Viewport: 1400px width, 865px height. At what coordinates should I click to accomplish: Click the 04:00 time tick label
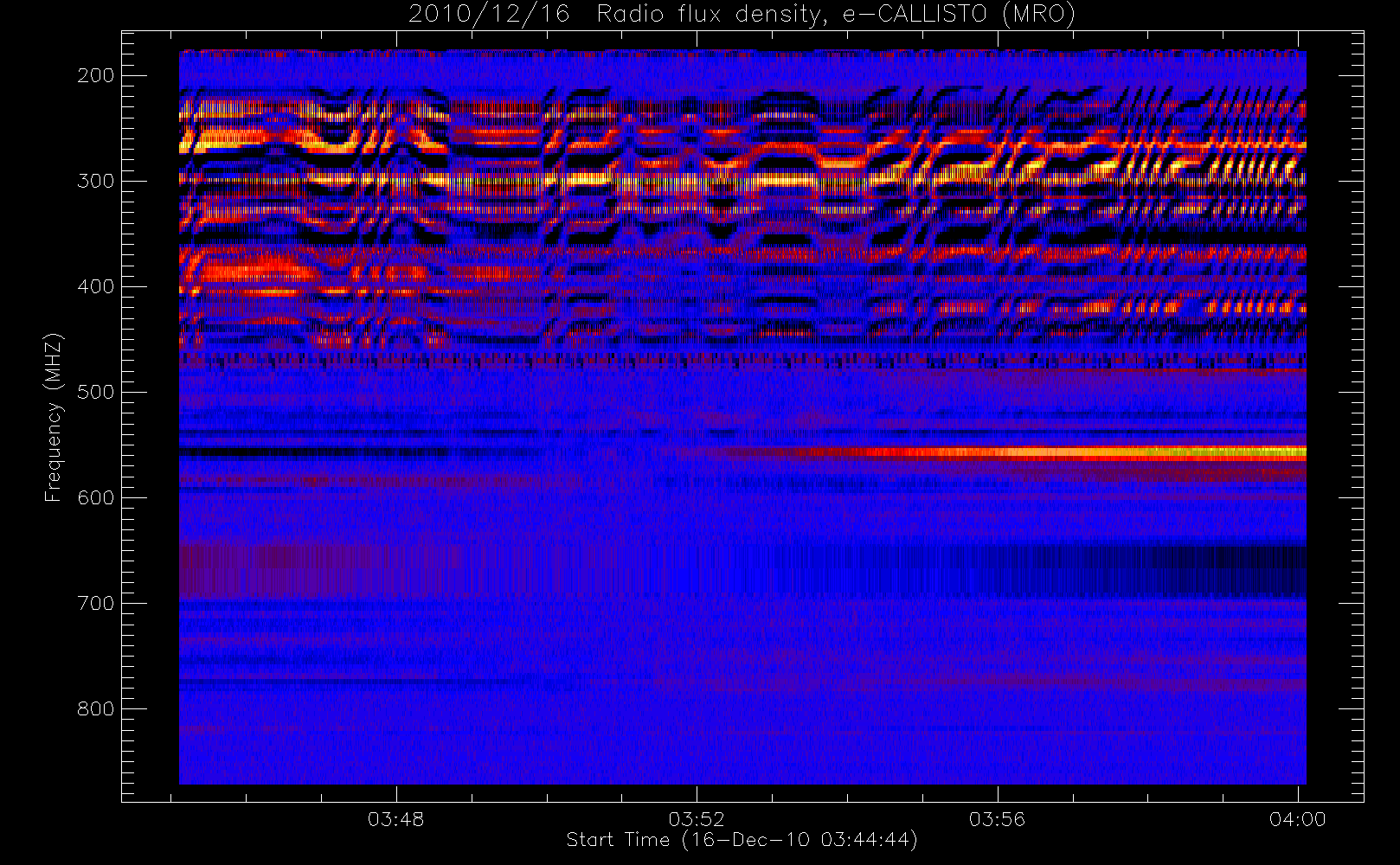coord(1297,819)
